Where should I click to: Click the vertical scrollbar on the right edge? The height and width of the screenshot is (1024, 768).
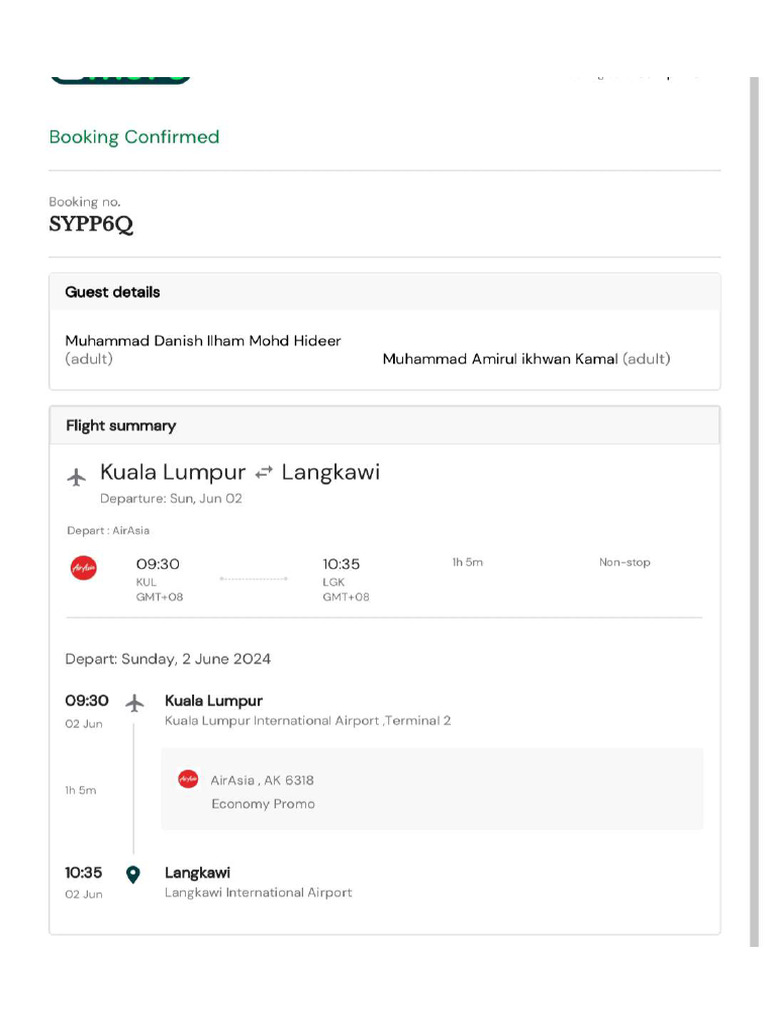(754, 510)
